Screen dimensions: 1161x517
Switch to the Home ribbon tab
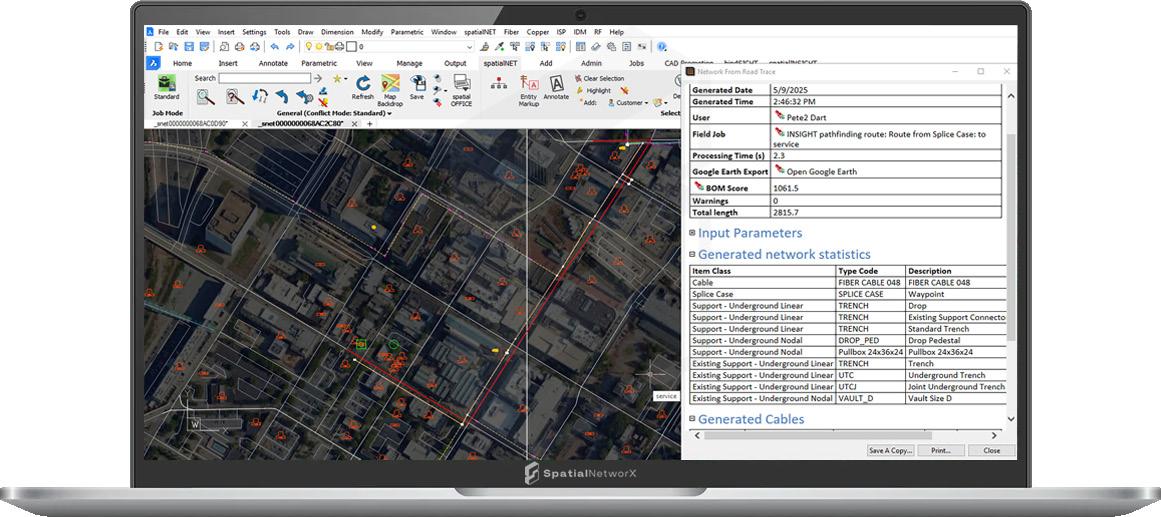182,64
